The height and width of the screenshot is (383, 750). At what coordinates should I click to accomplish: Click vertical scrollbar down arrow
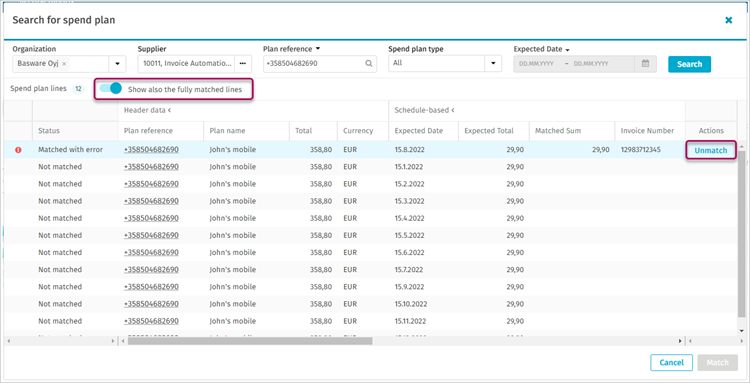tap(741, 330)
